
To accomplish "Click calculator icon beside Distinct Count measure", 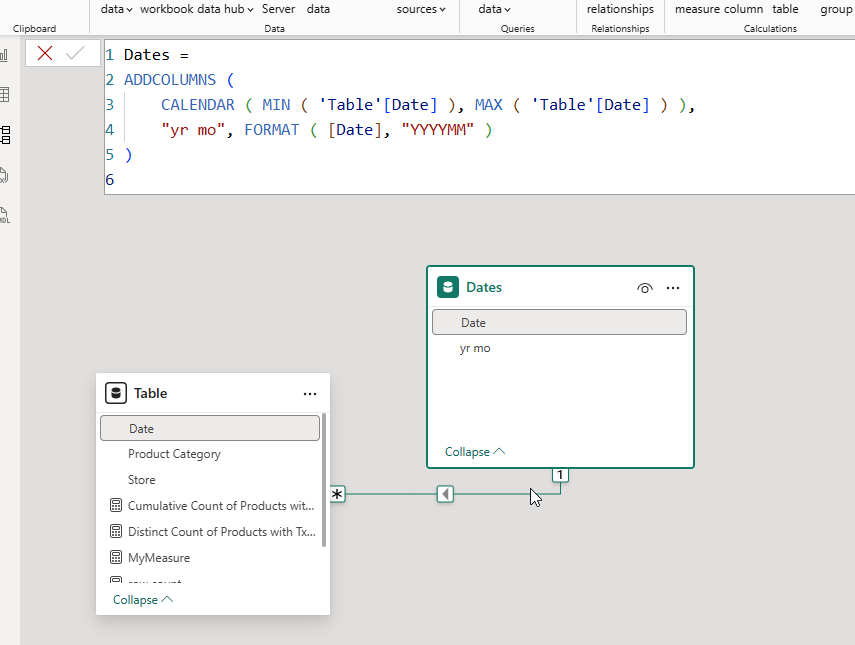I will 116,532.
